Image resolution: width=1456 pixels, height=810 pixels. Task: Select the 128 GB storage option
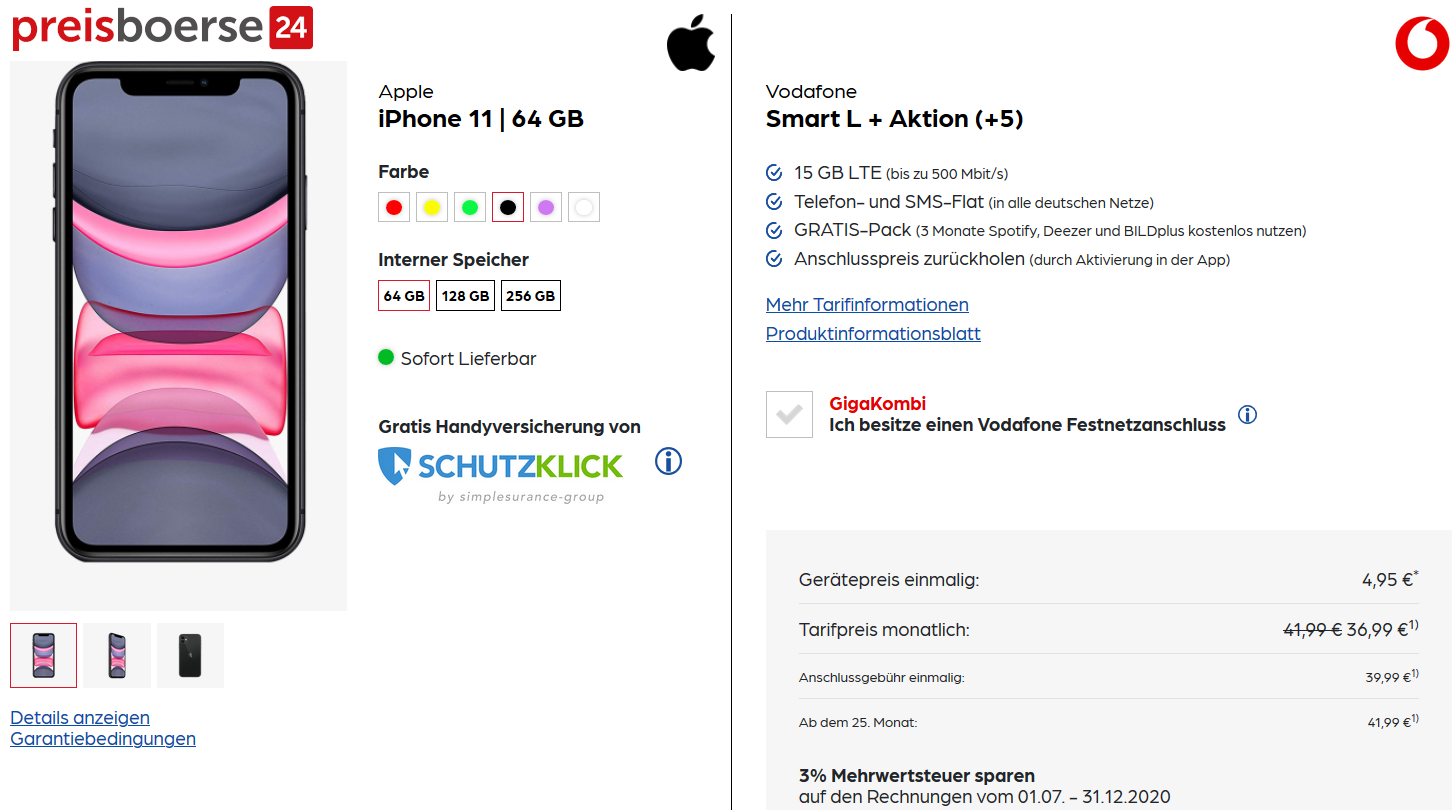[x=465, y=296]
